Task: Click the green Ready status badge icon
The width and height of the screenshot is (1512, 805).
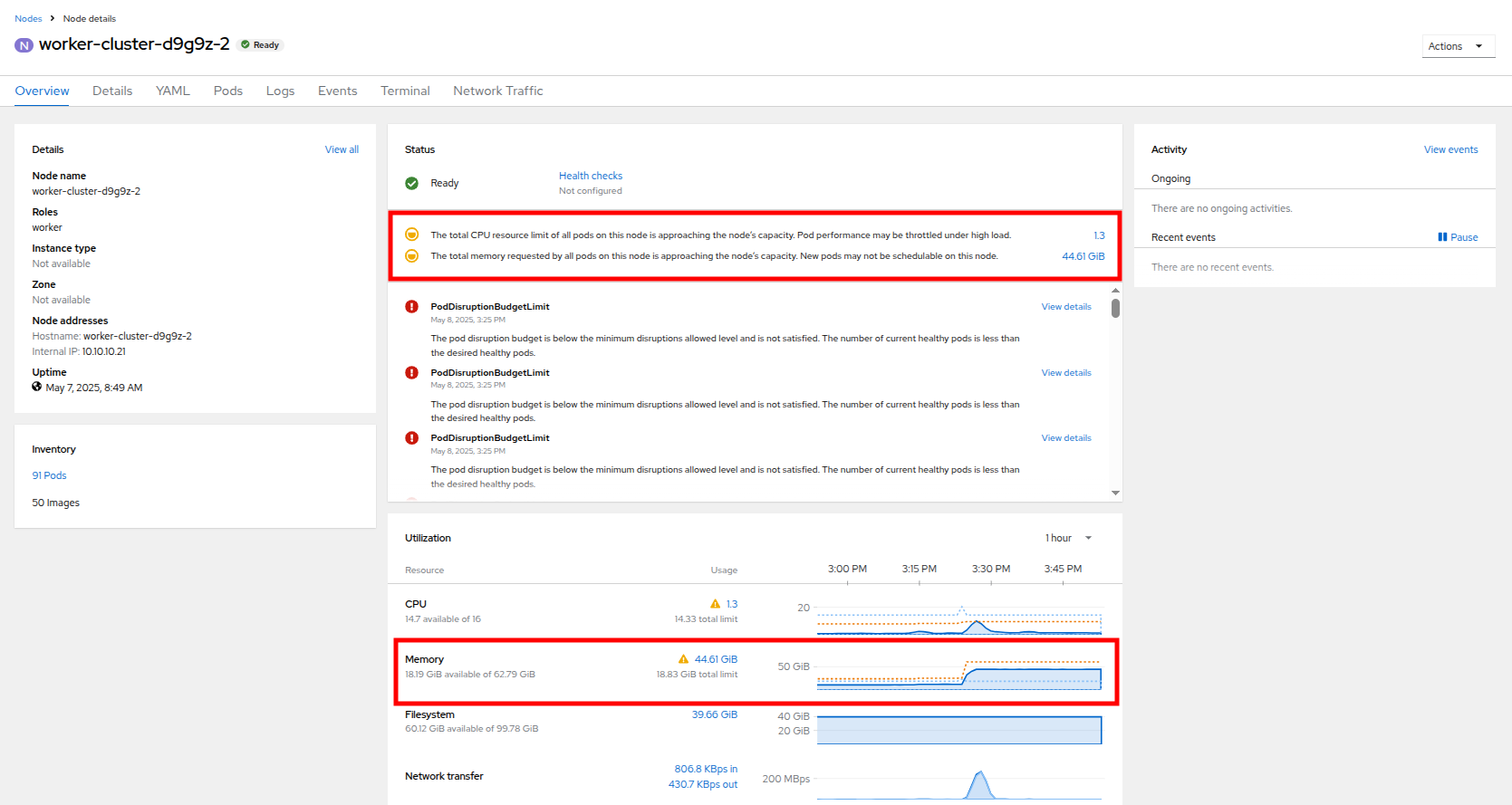Action: pyautogui.click(x=246, y=44)
